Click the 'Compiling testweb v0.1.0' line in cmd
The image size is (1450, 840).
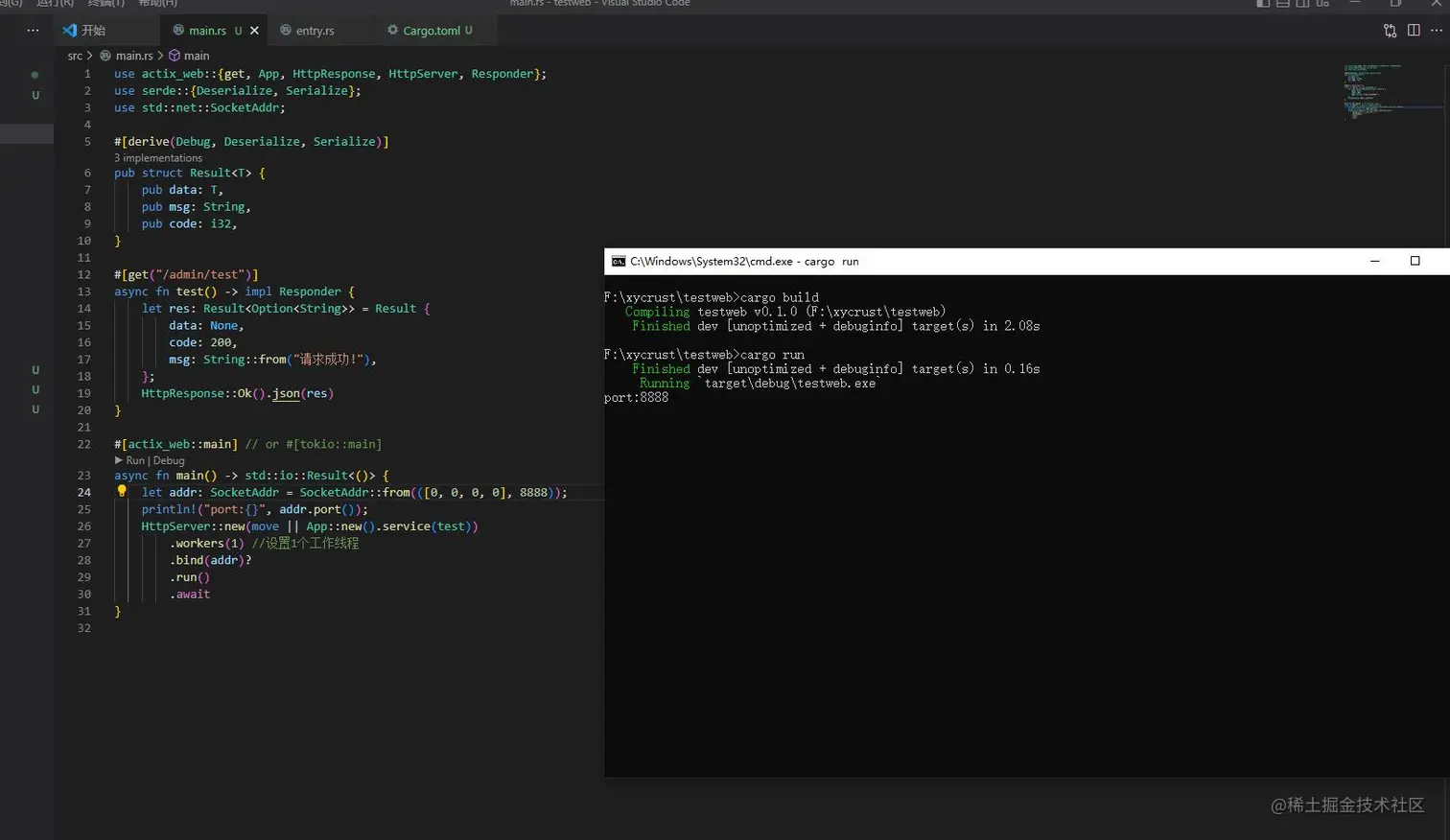785,312
